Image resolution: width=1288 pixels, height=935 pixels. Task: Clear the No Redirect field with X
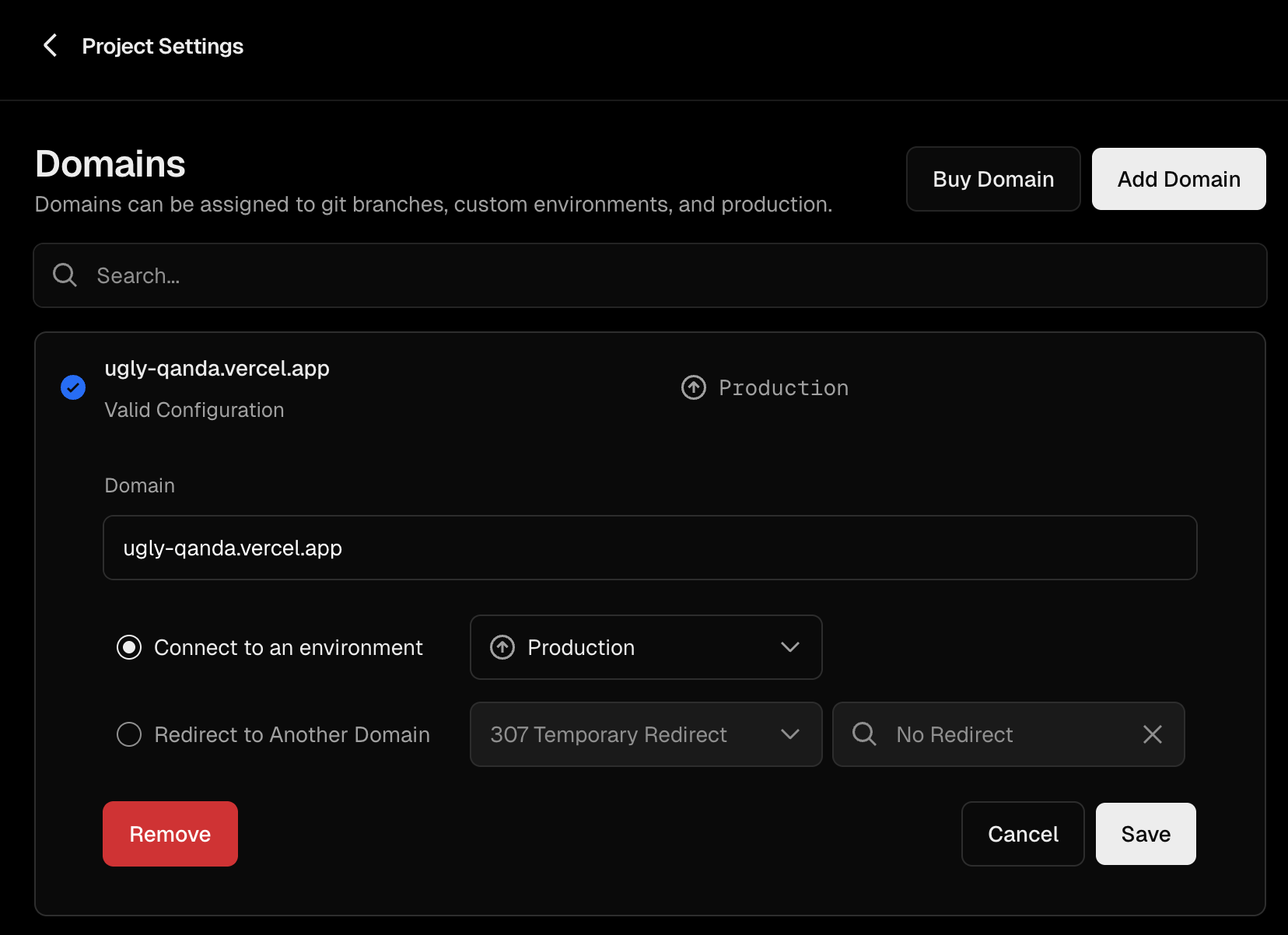(x=1153, y=734)
